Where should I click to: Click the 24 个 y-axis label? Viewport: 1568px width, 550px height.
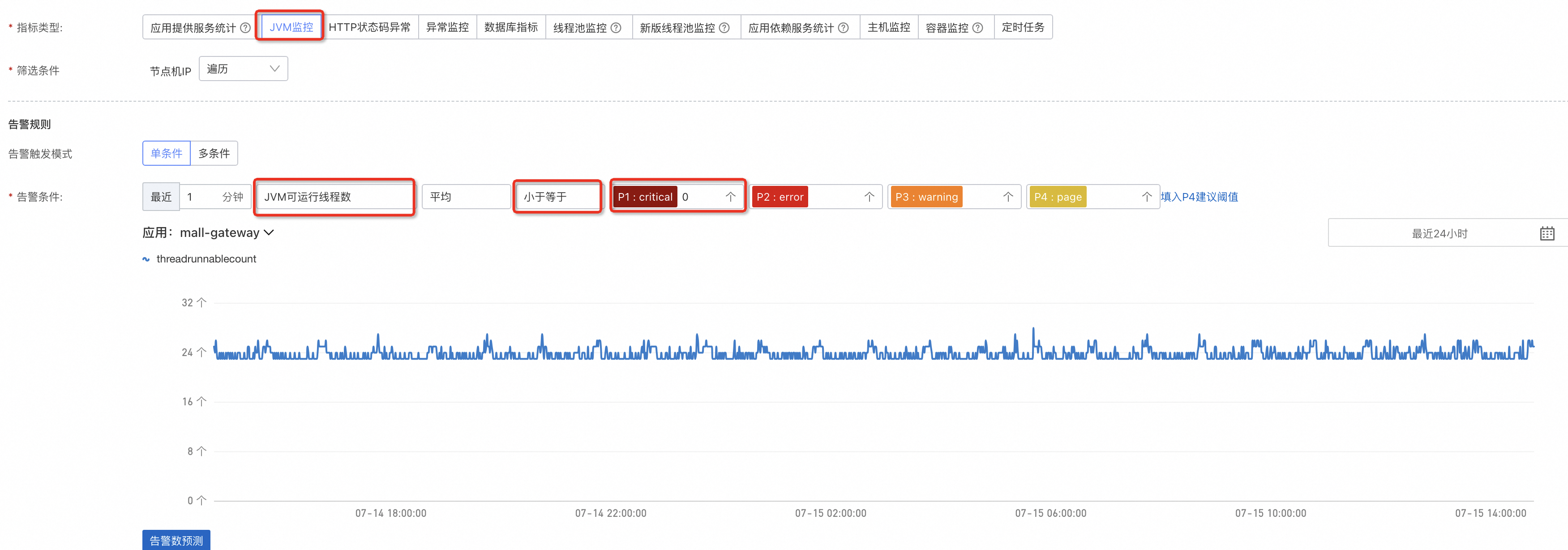click(x=194, y=352)
